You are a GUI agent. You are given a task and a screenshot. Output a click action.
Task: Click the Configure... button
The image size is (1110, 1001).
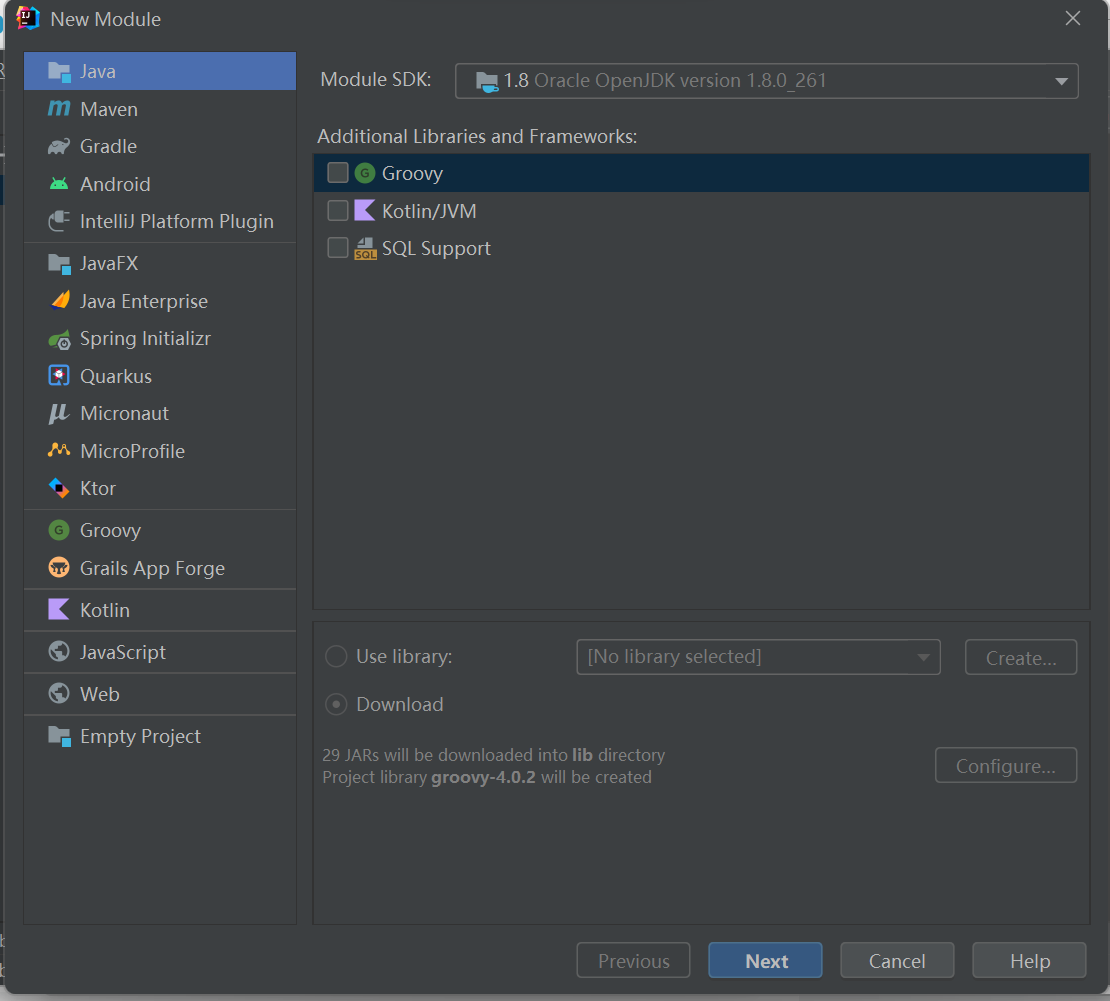point(1006,765)
